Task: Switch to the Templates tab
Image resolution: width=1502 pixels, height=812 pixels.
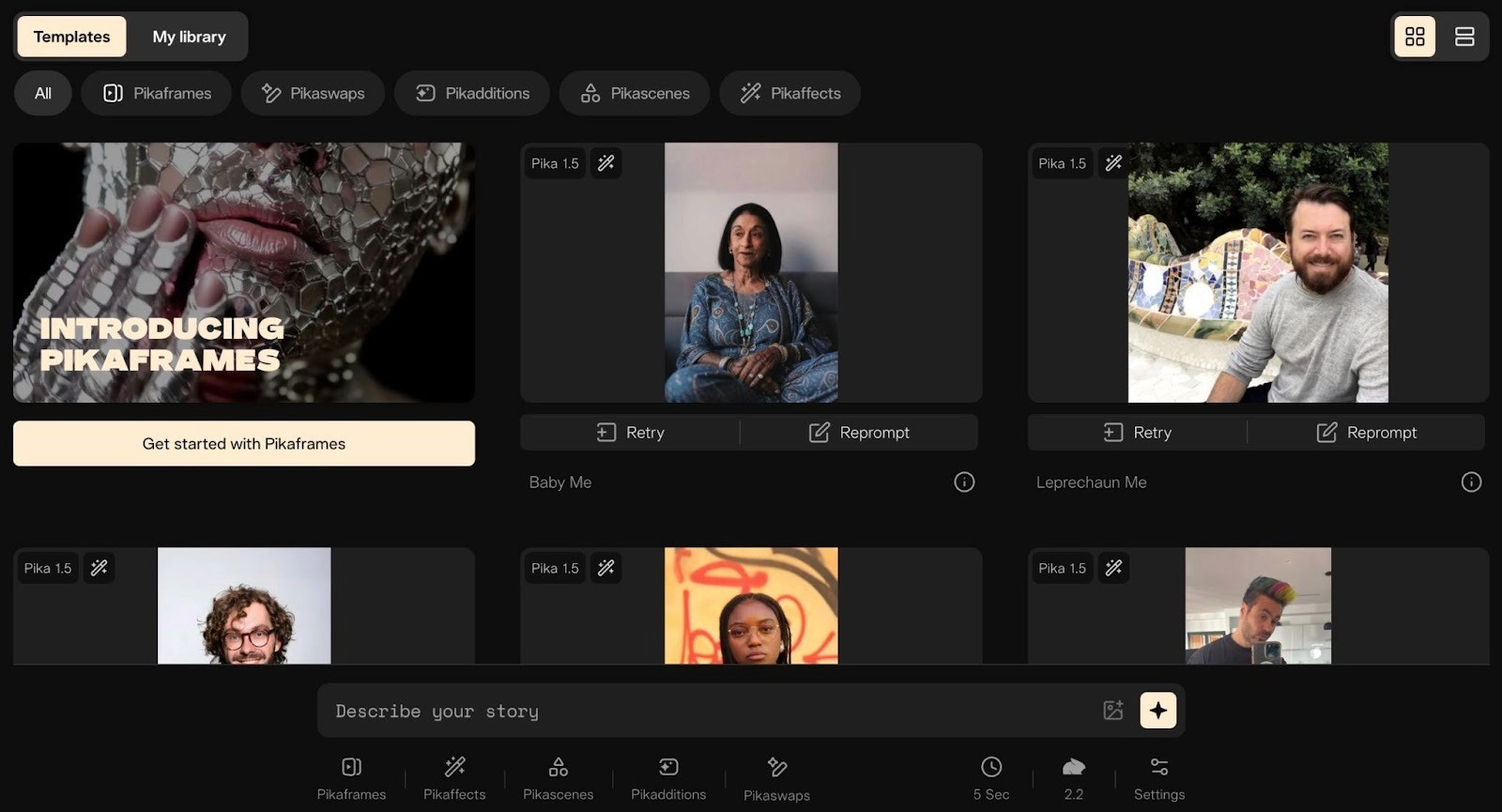Action: pos(71,37)
